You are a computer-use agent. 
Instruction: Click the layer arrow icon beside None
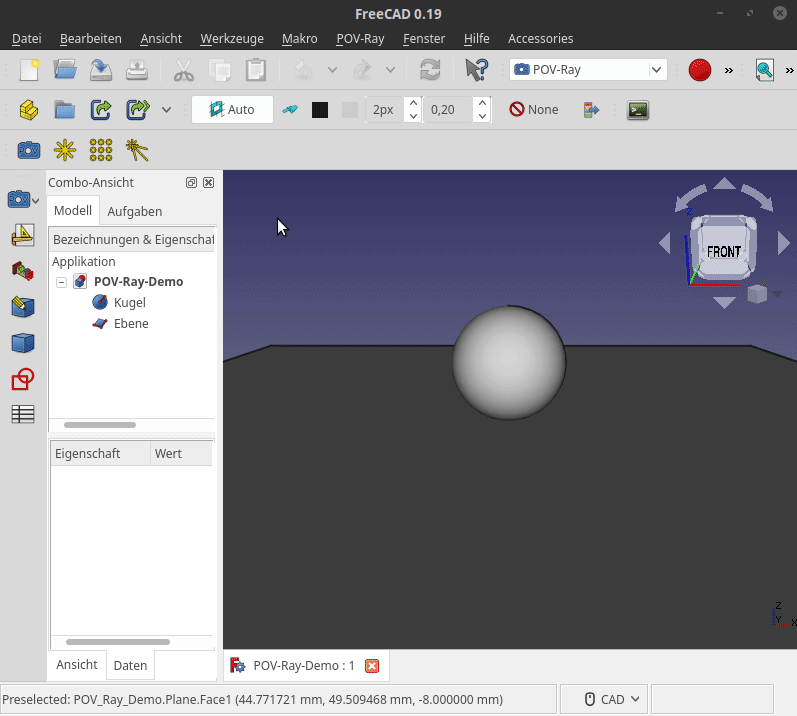pos(591,110)
